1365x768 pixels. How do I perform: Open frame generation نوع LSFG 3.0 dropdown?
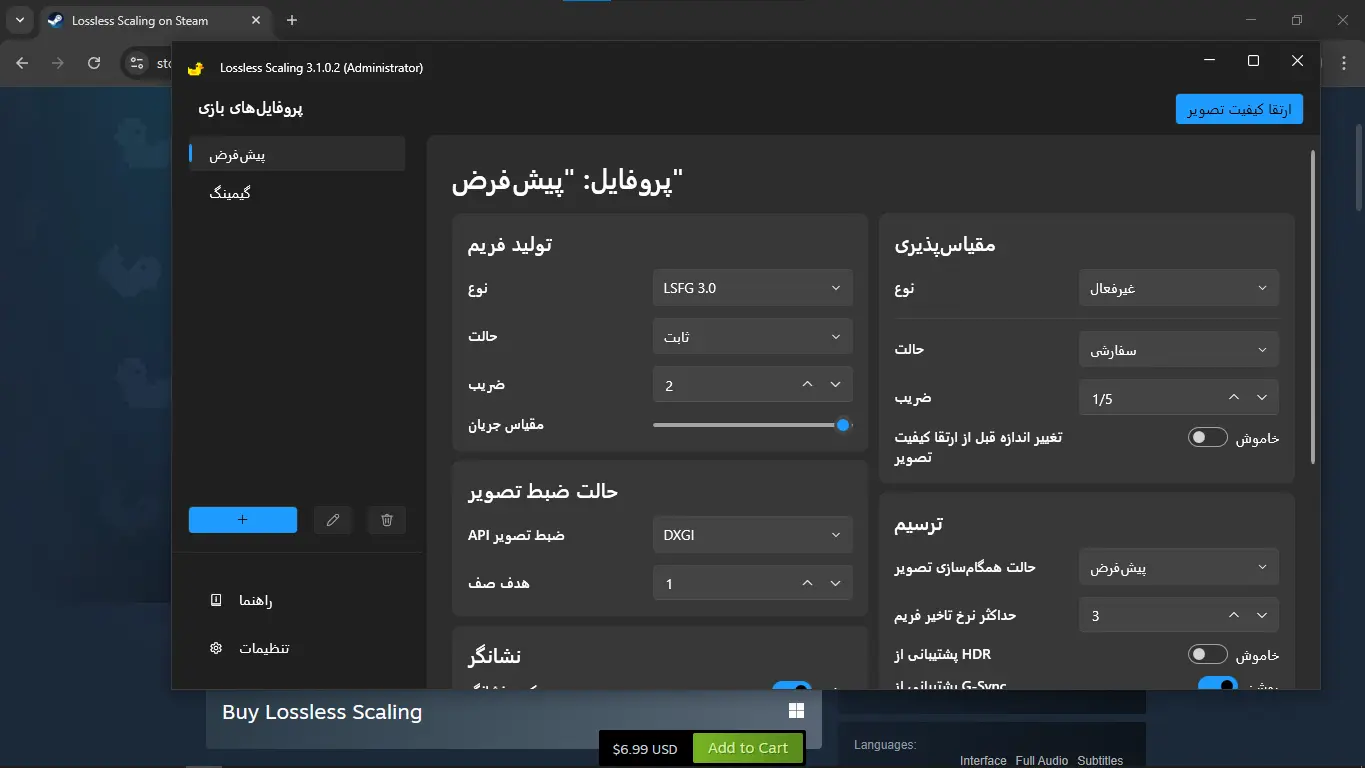coord(752,288)
